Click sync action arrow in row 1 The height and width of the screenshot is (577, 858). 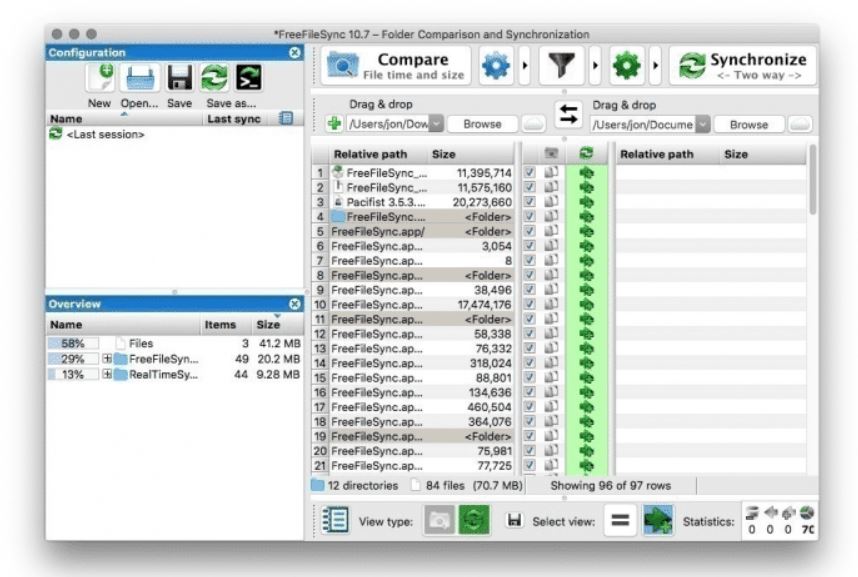click(587, 173)
